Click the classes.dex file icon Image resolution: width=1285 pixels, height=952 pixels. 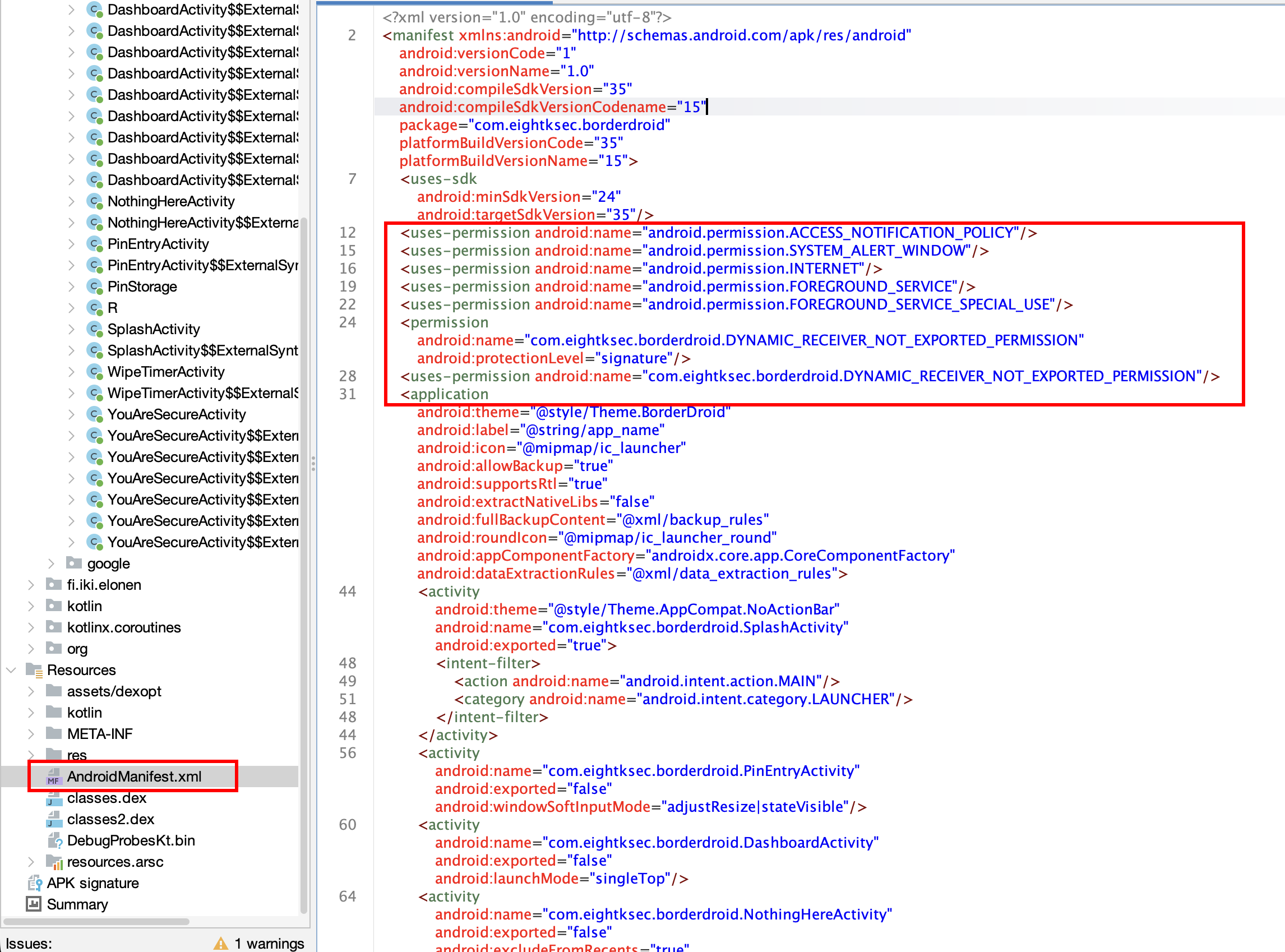pos(54,798)
